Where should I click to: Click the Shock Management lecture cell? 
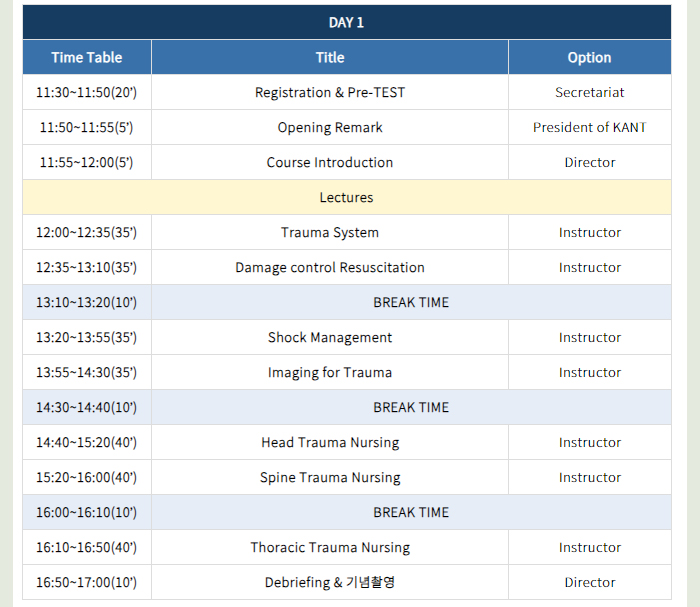pyautogui.click(x=330, y=337)
